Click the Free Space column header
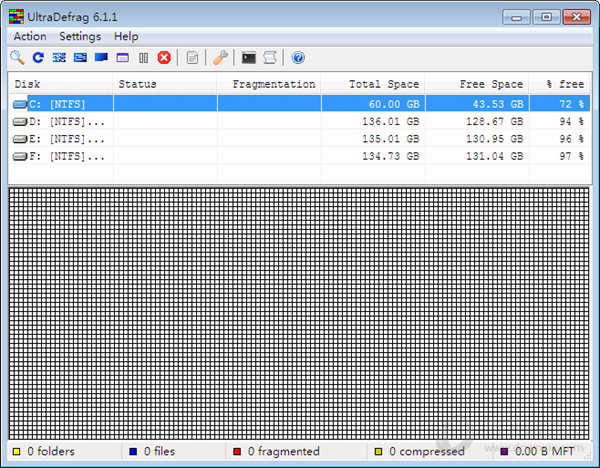Screen dimensions: 600x468 tap(477, 84)
